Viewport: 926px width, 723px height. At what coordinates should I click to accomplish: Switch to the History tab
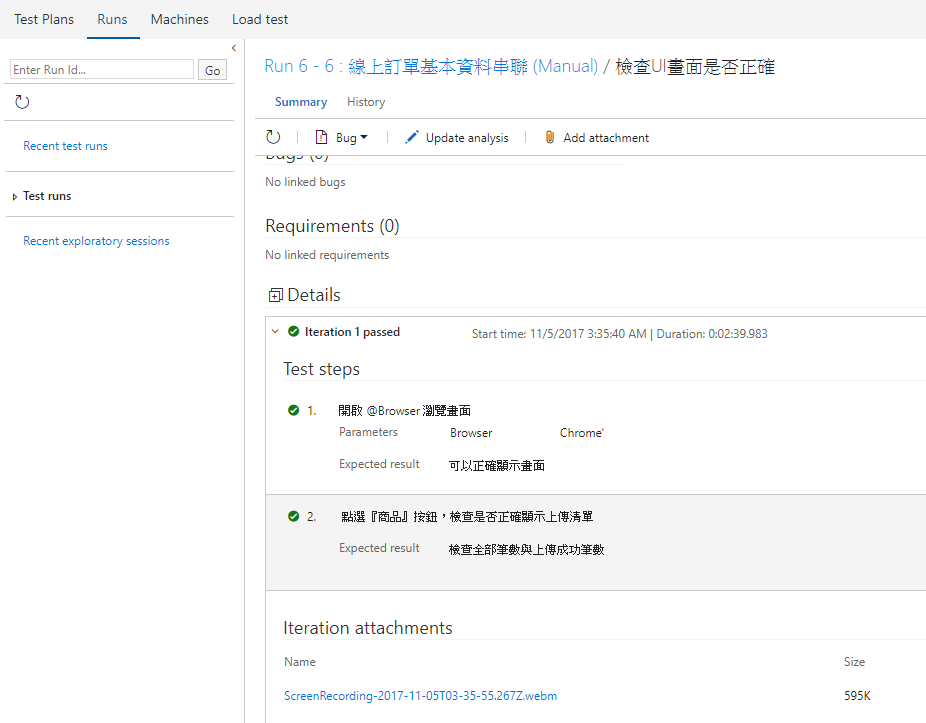(366, 102)
